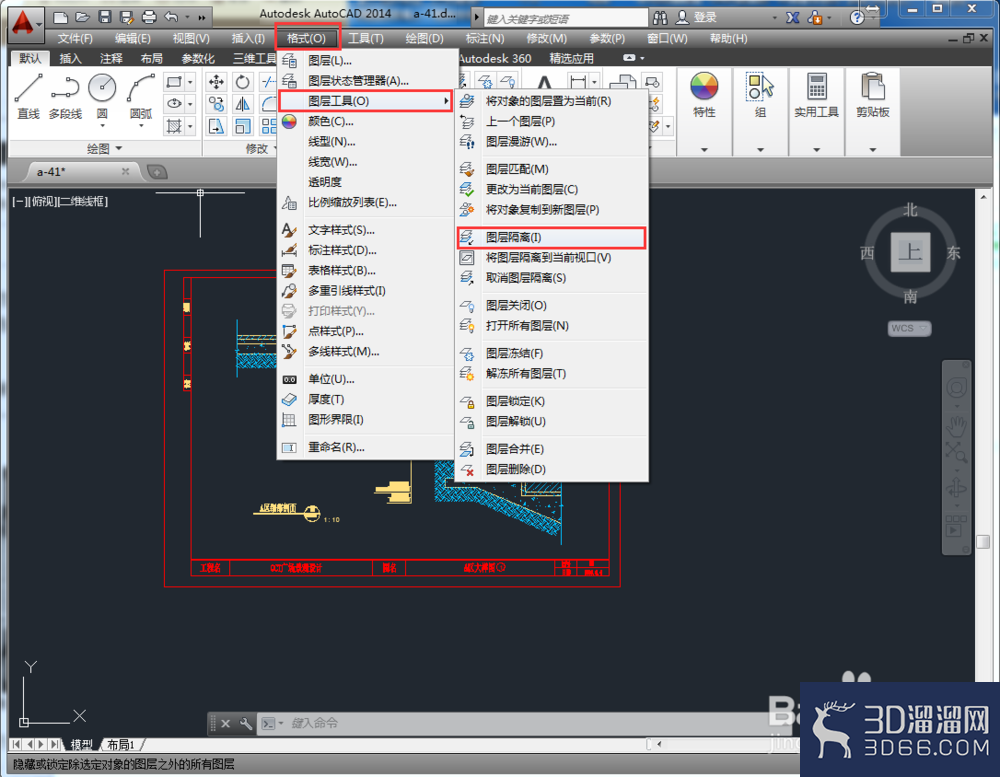Click the help question mark icon
This screenshot has width=1000, height=777.
pyautogui.click(x=857, y=17)
